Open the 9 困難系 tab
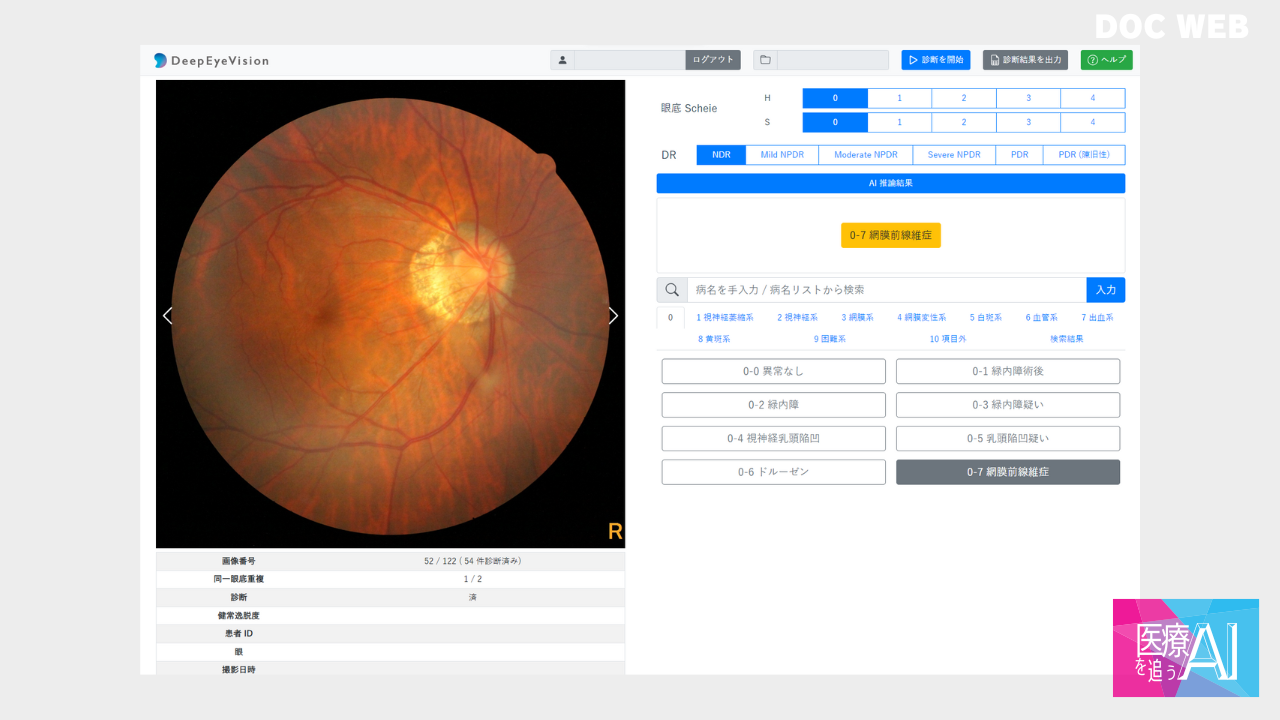Screen dimensions: 1280x720 click(x=830, y=339)
